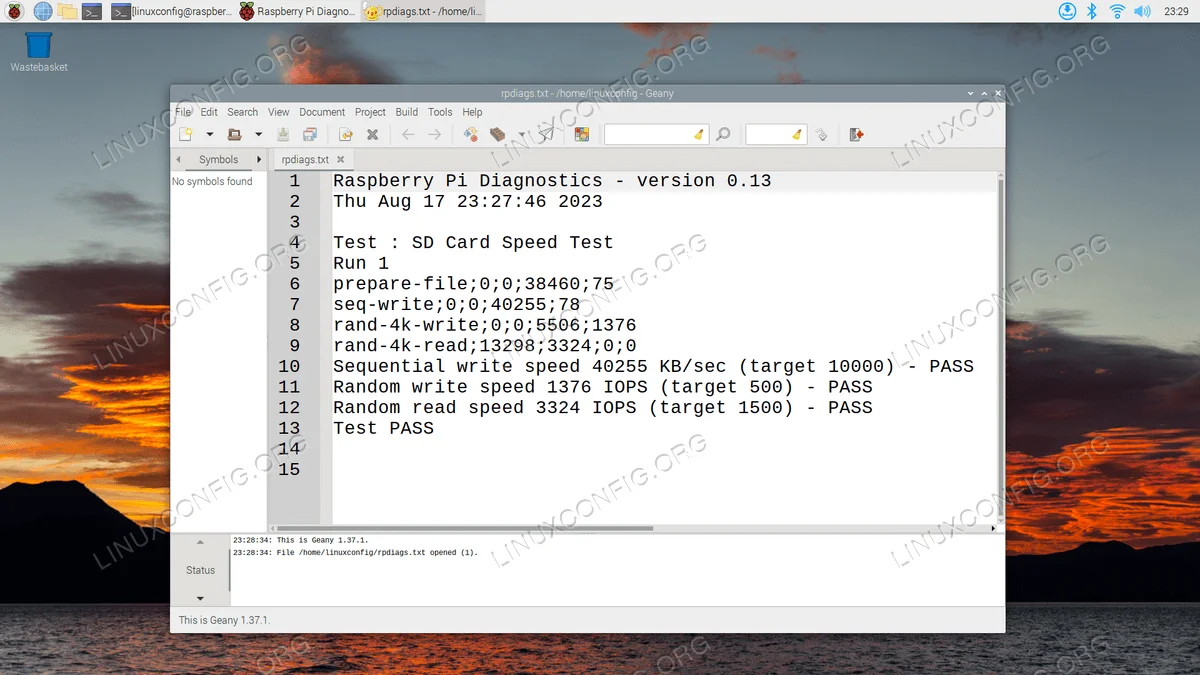
Task: Close the current file with toolbar X icon
Action: click(372, 134)
